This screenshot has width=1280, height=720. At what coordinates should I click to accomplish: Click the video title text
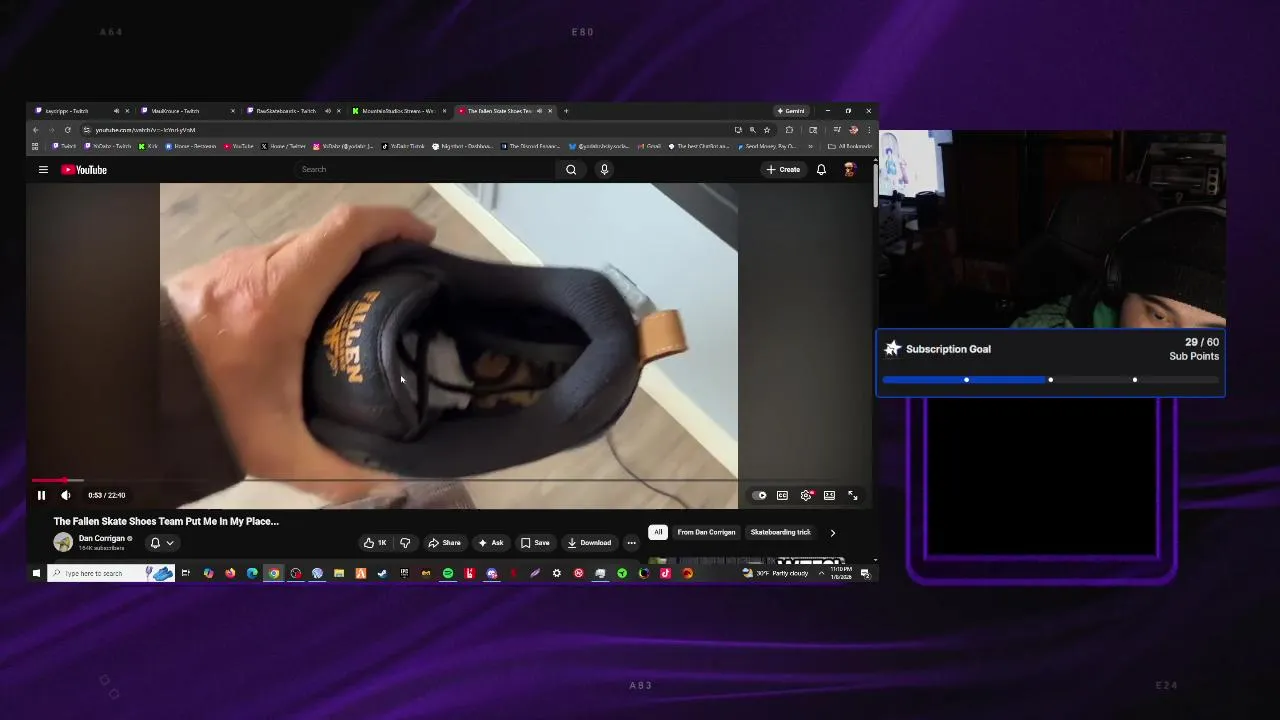pos(166,521)
